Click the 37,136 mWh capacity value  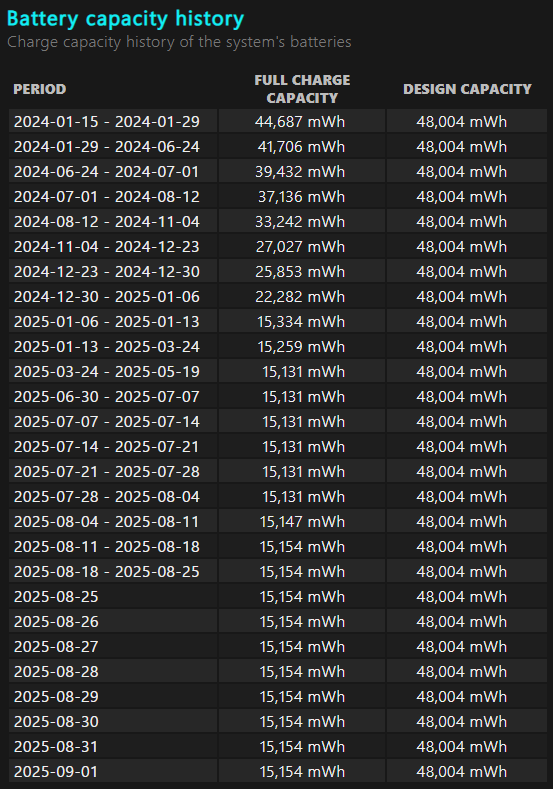(301, 197)
